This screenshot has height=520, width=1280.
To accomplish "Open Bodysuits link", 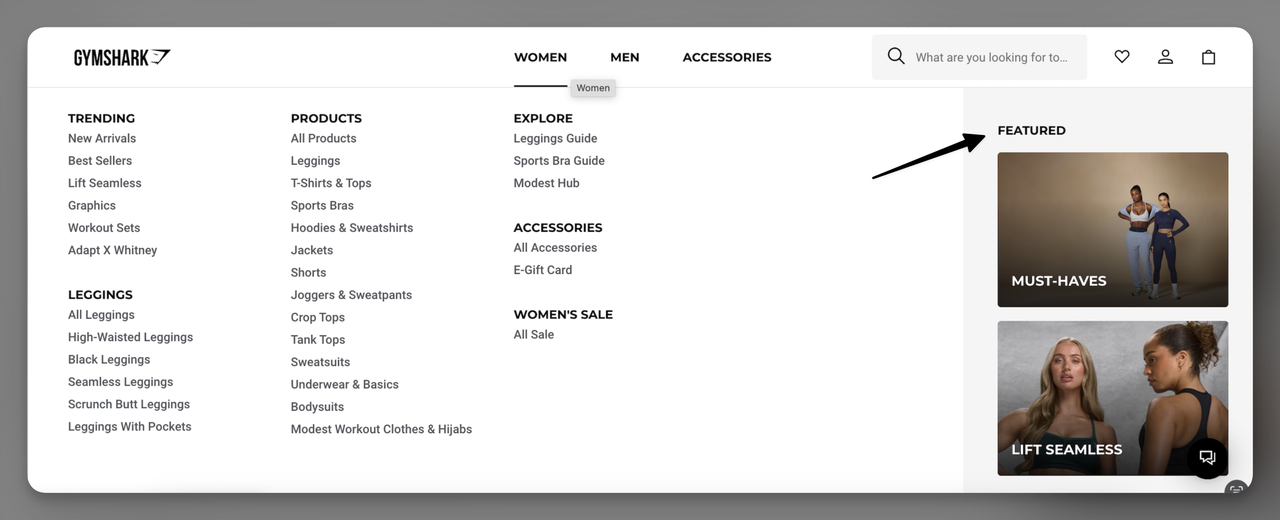I will pos(318,407).
